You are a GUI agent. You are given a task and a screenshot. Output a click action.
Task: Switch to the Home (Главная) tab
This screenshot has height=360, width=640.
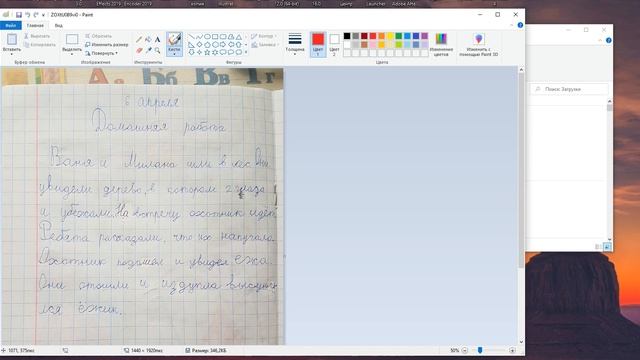[35, 25]
